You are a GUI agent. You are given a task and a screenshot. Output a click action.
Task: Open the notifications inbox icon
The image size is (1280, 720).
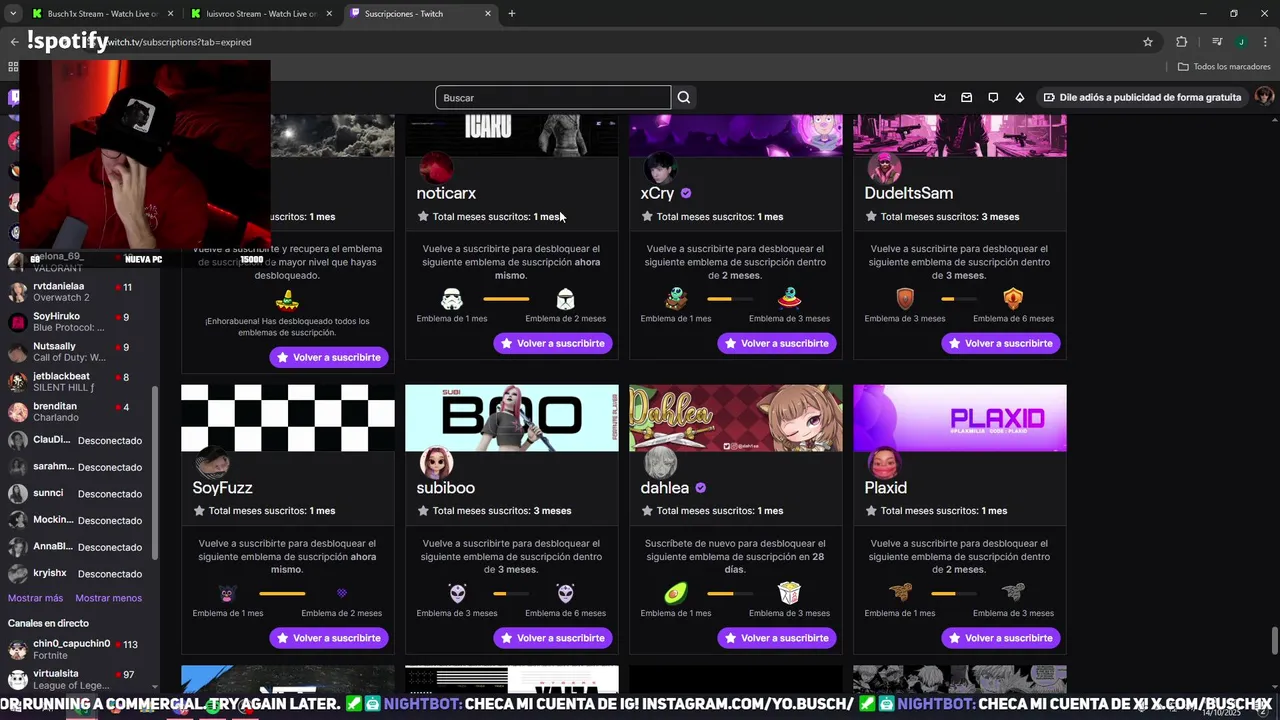[966, 97]
